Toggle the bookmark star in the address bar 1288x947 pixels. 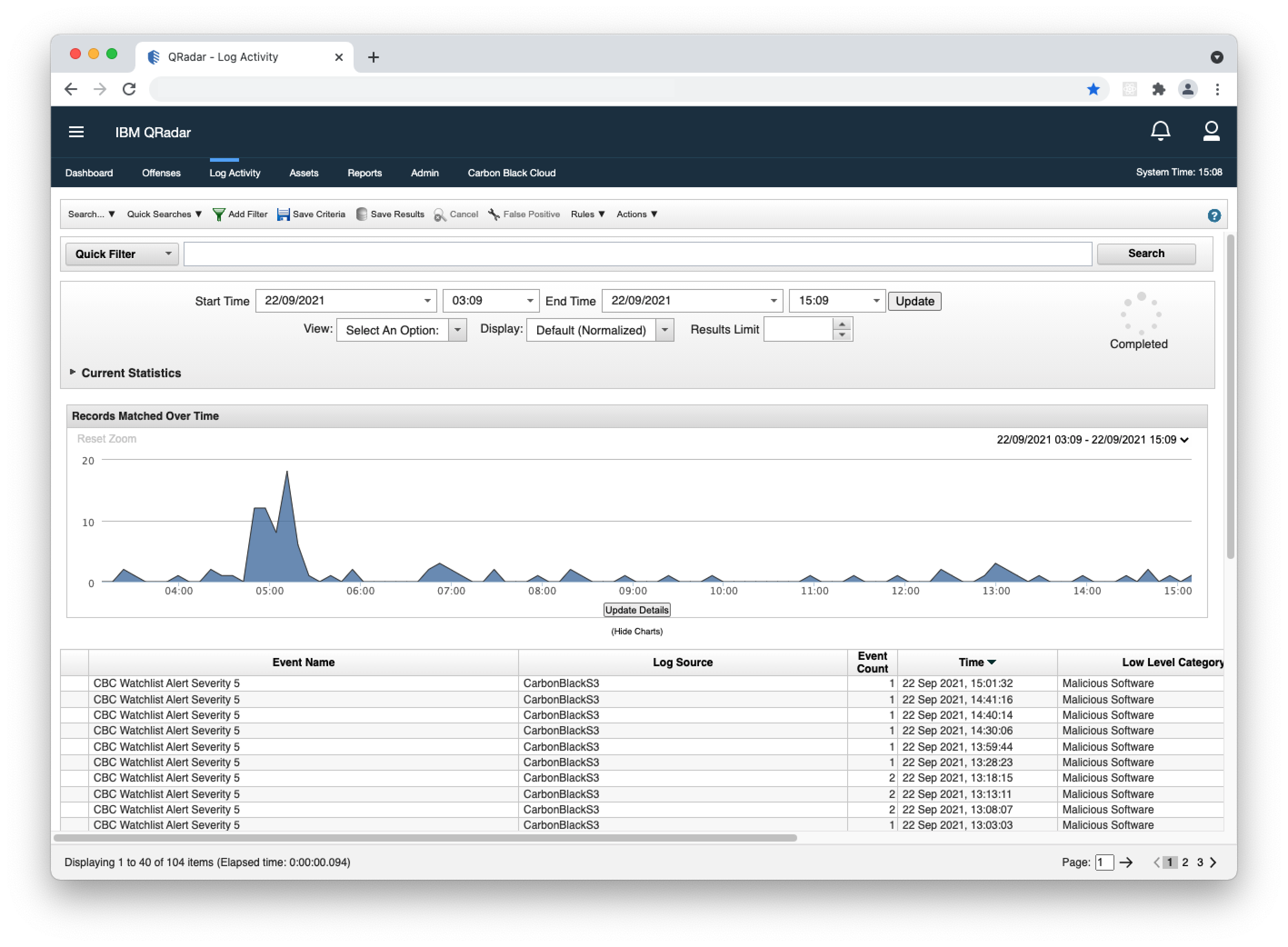tap(1093, 90)
